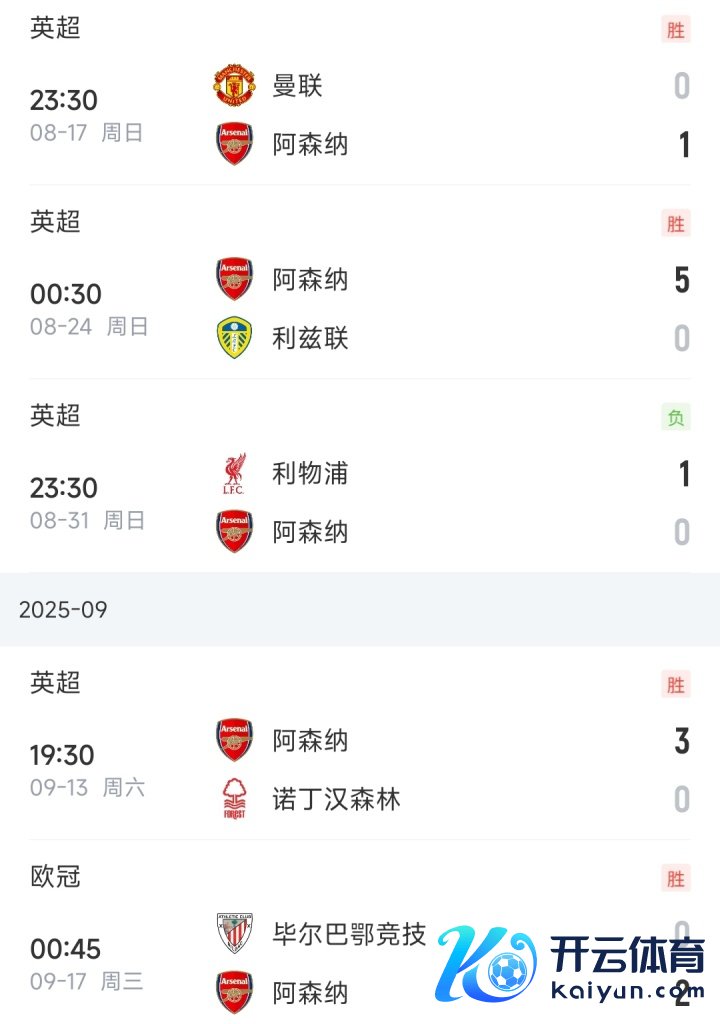Open team 诺丁汉森林 link
Screen dimensions: 720x1024
pyautogui.click(x=336, y=799)
